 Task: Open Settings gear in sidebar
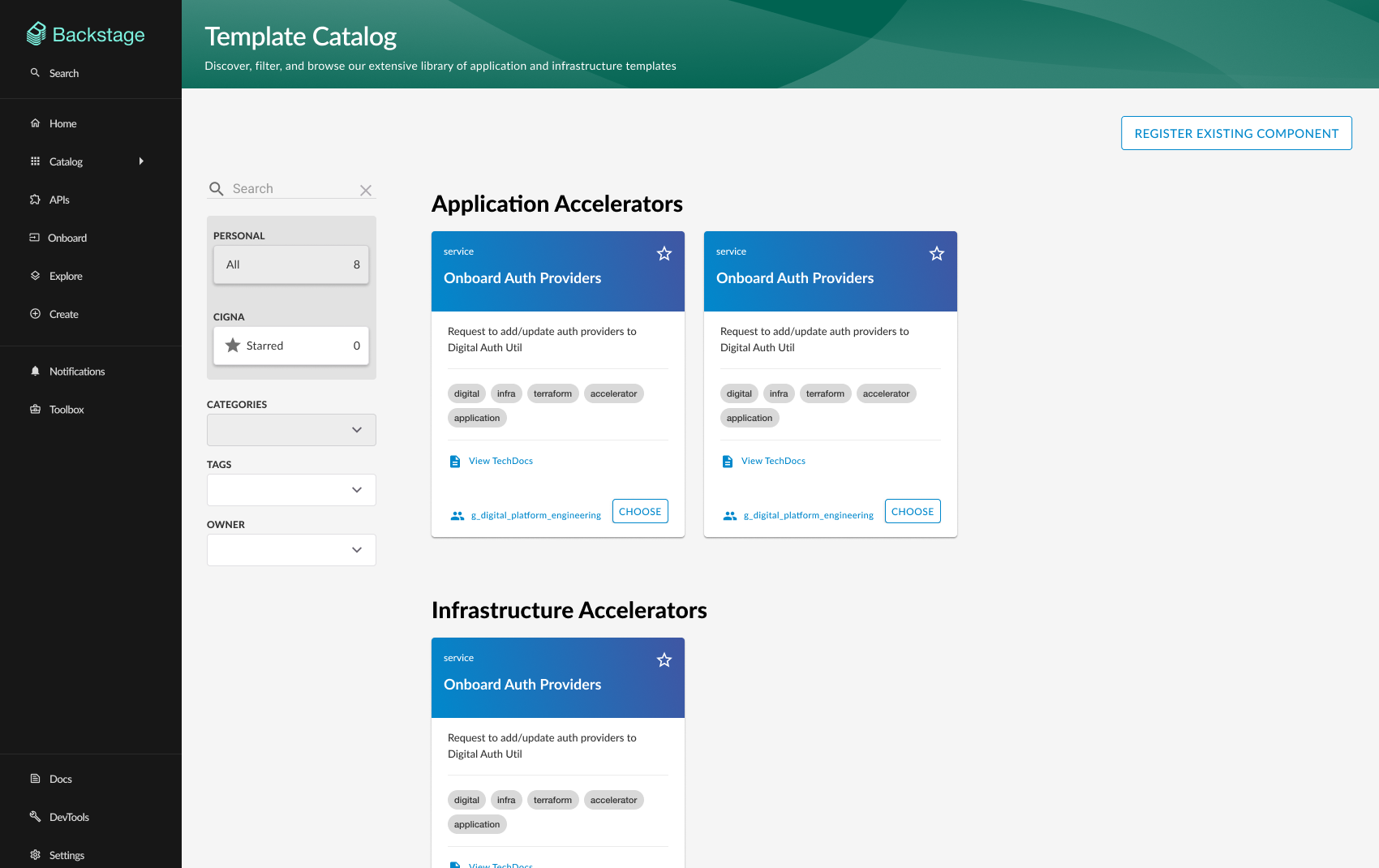[x=35, y=855]
